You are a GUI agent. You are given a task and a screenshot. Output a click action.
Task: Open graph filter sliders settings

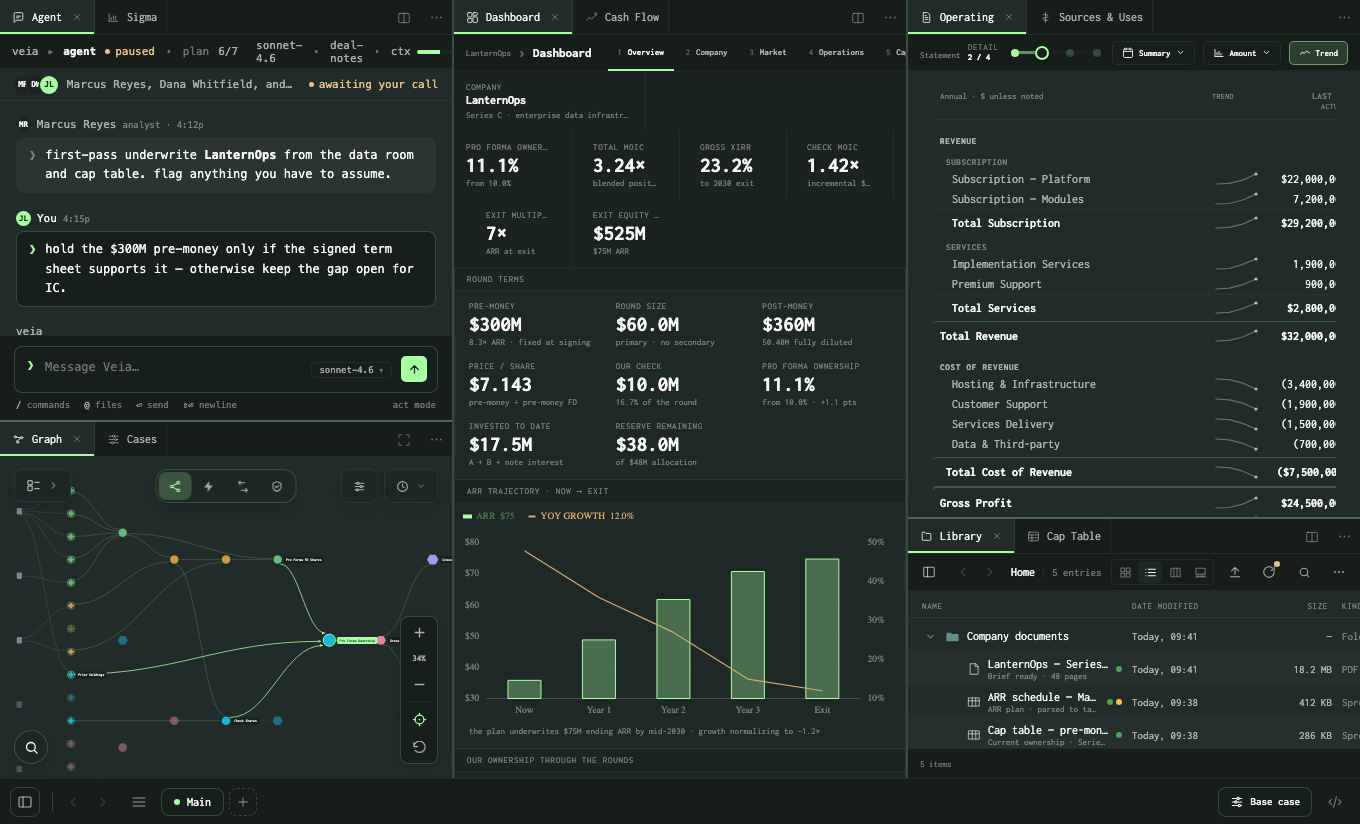[359, 486]
